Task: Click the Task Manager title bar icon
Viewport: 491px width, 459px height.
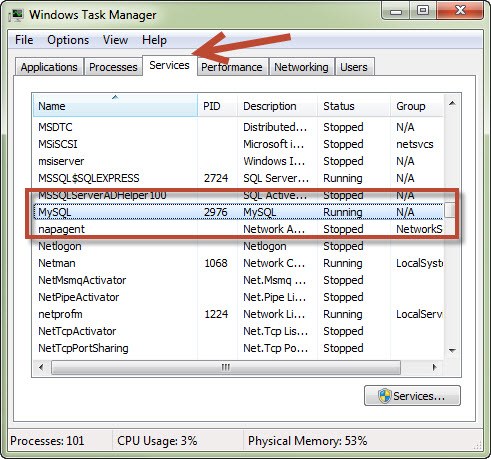Action: [x=16, y=15]
